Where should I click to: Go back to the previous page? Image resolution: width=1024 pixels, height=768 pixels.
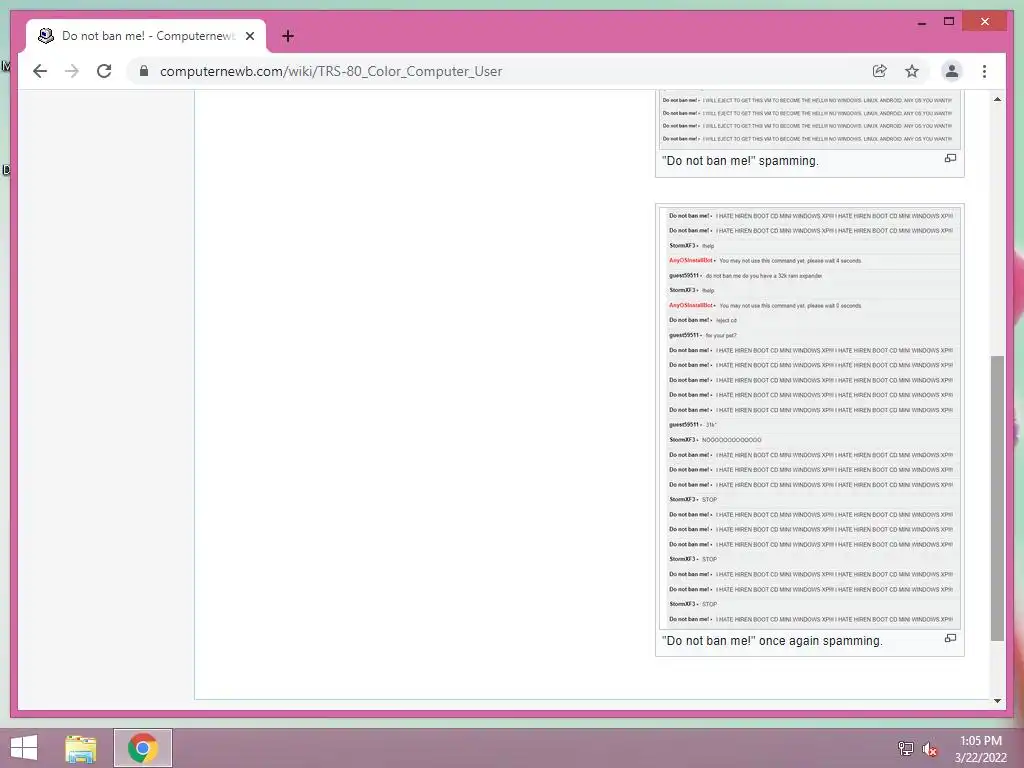coord(40,71)
